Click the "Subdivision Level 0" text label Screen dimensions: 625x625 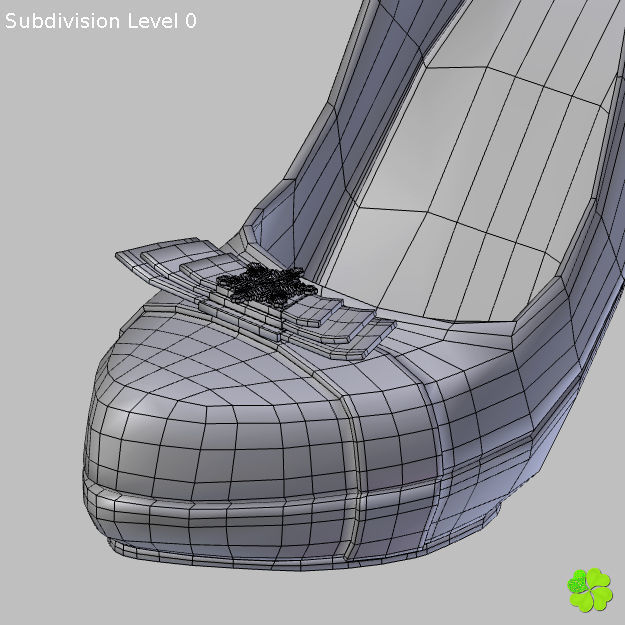click(x=100, y=21)
